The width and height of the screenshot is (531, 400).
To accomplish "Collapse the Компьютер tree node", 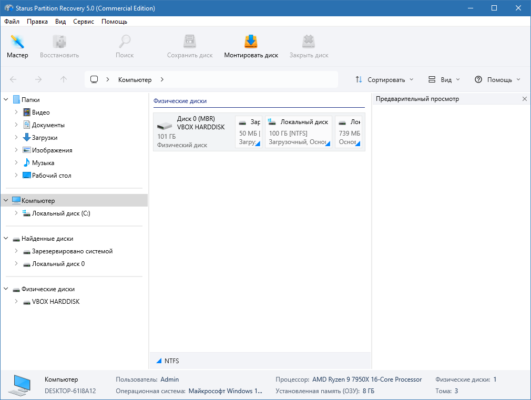I will coord(6,201).
